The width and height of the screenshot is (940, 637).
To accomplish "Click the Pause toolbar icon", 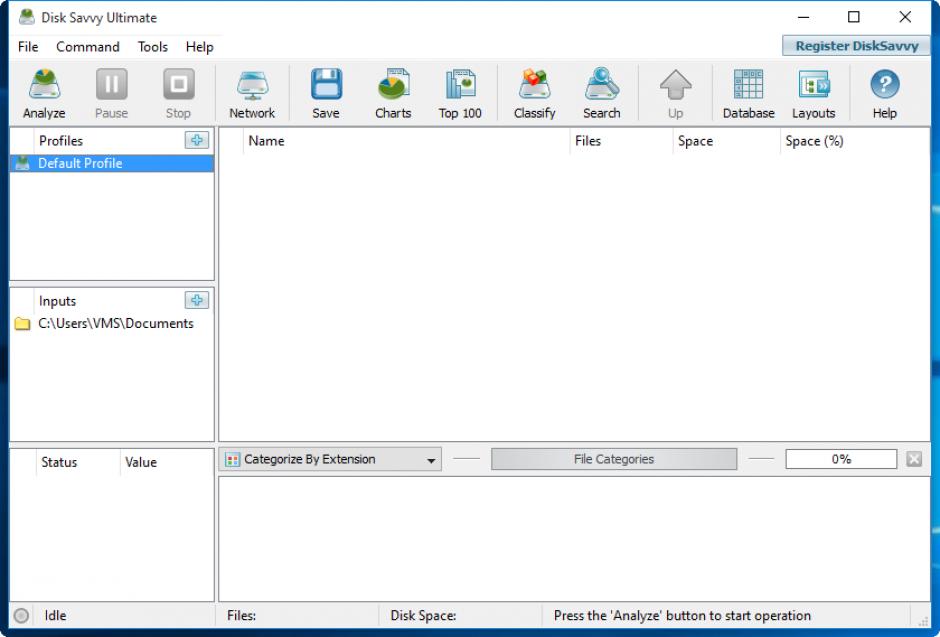I will click(112, 84).
